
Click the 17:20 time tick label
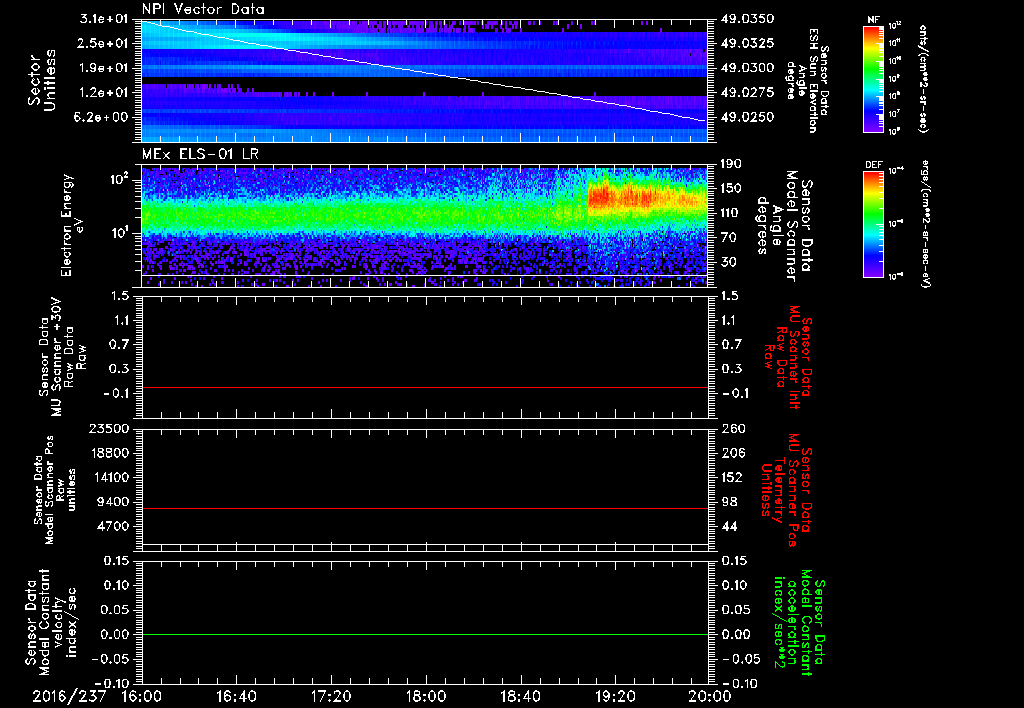pos(331,696)
